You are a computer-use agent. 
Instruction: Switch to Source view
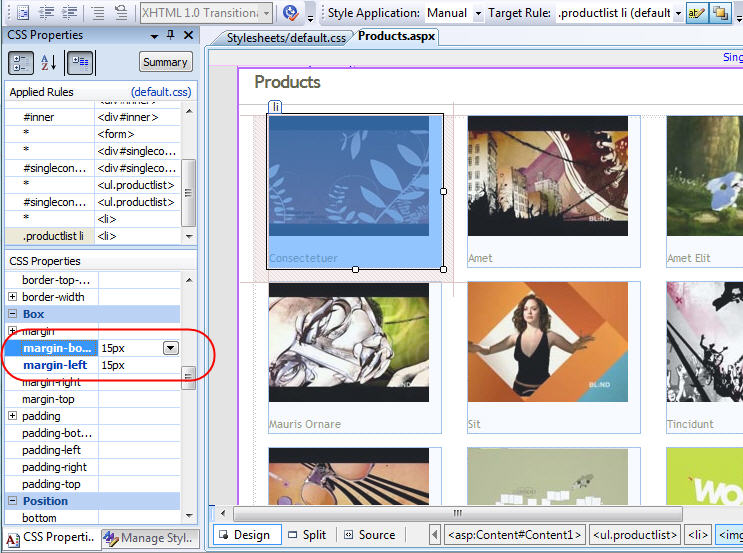tap(370, 535)
